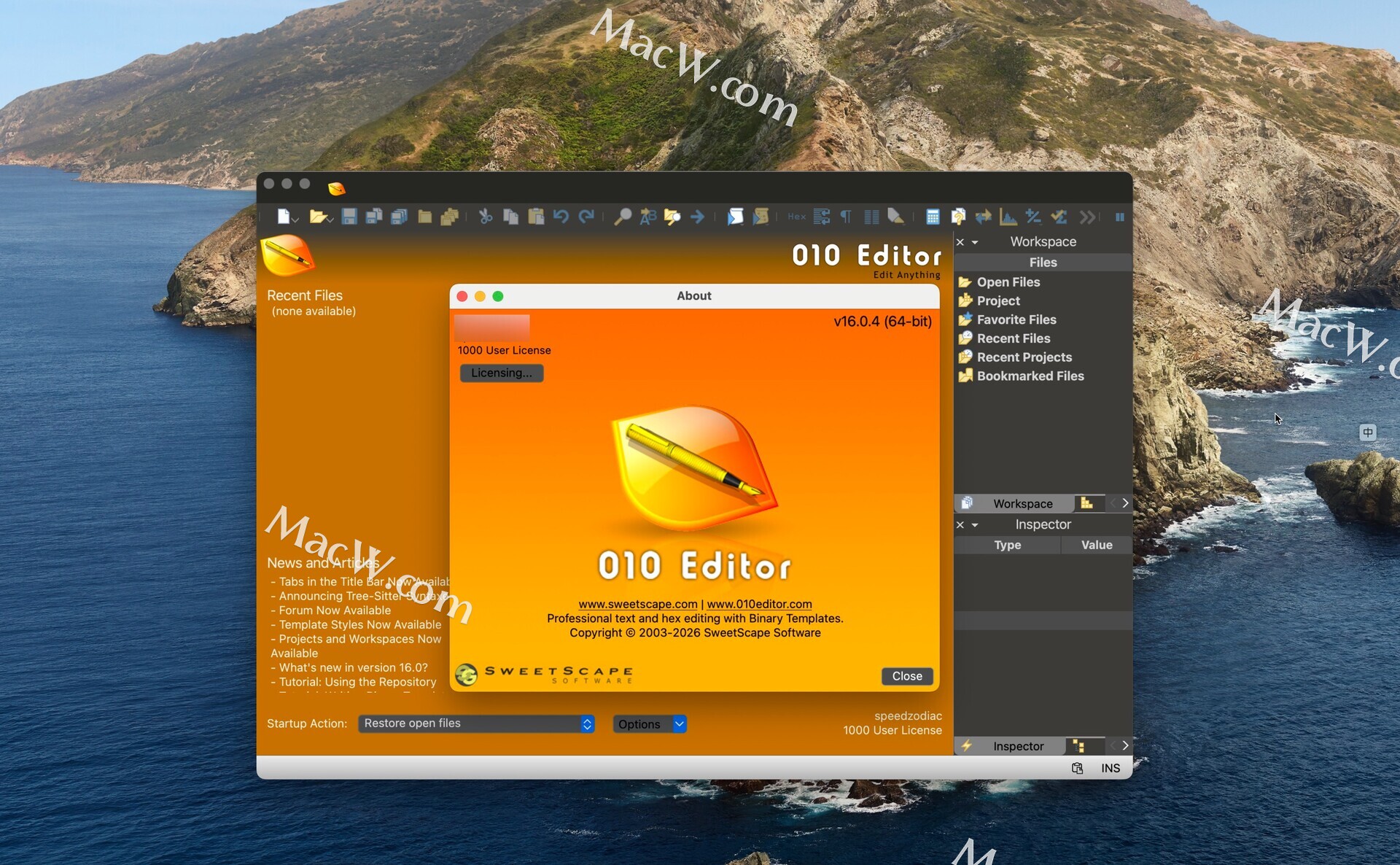Screen dimensions: 1400x865
Task: Close the Workspace panel with its X
Action: [960, 242]
